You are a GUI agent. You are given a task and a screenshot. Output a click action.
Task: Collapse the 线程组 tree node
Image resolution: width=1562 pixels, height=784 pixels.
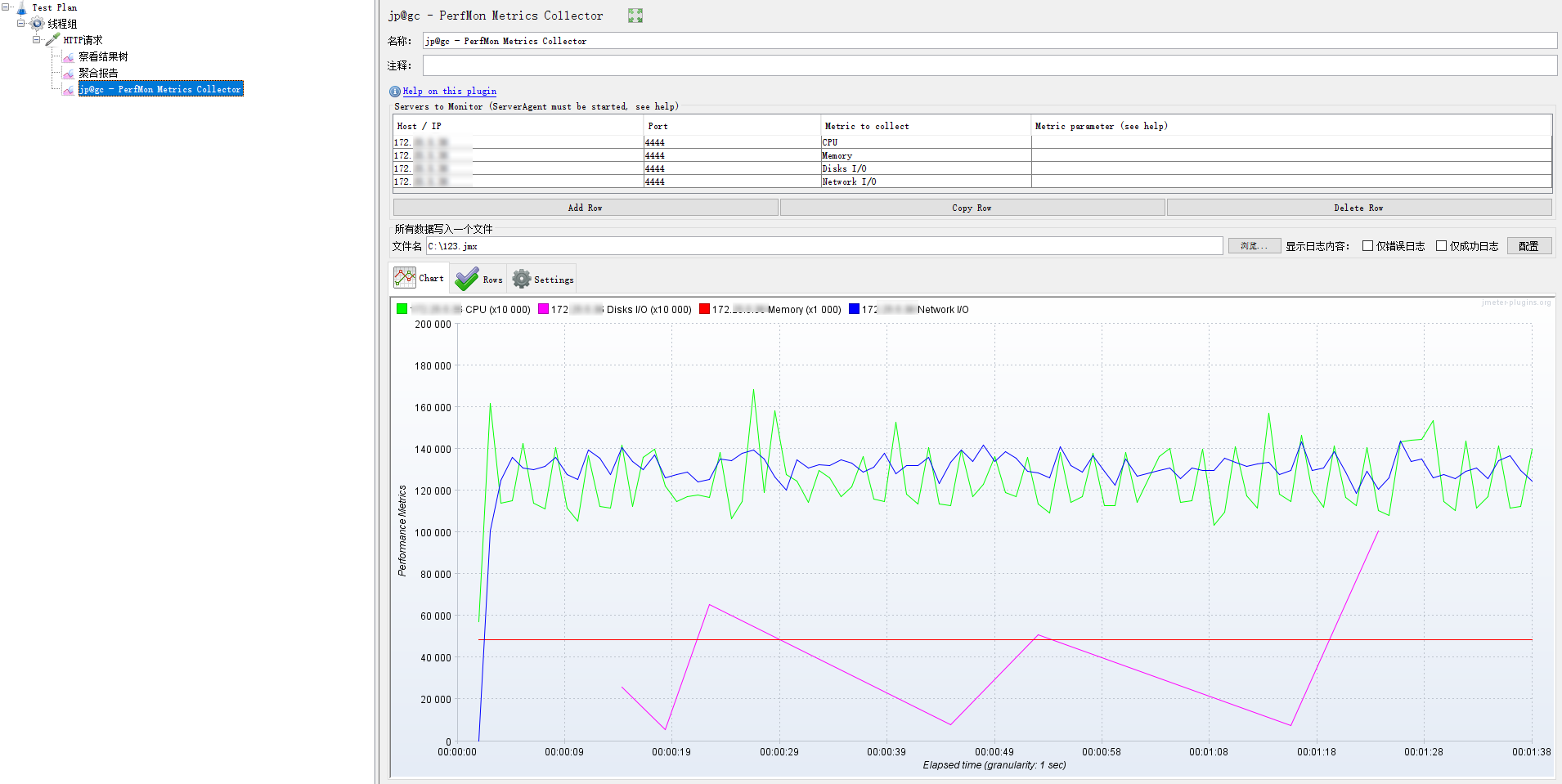point(21,24)
